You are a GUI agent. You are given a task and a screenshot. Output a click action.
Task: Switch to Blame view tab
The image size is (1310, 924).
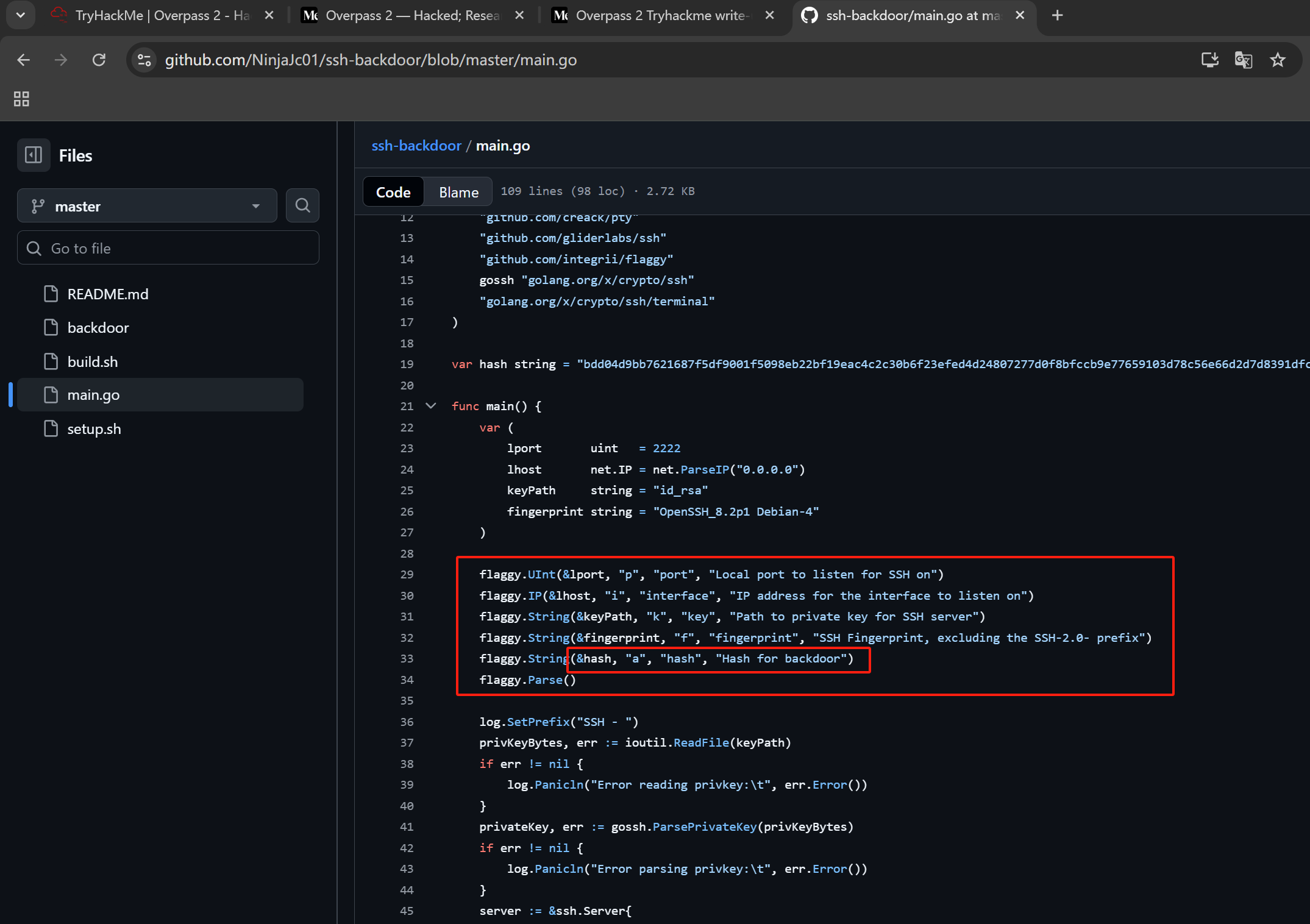point(458,192)
